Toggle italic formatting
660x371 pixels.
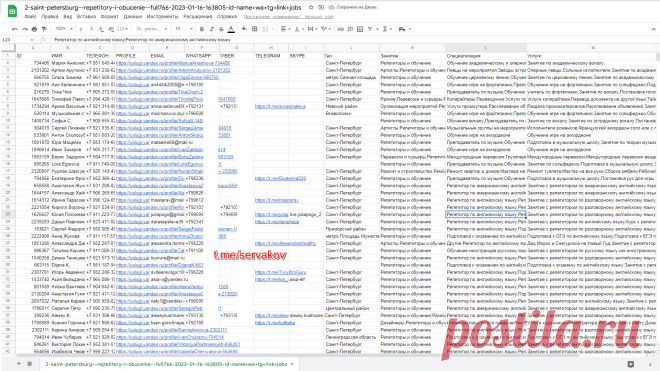click(211, 29)
